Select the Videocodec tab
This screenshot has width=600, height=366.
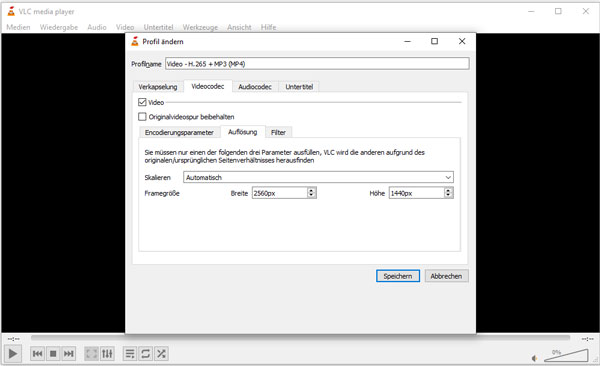208,86
